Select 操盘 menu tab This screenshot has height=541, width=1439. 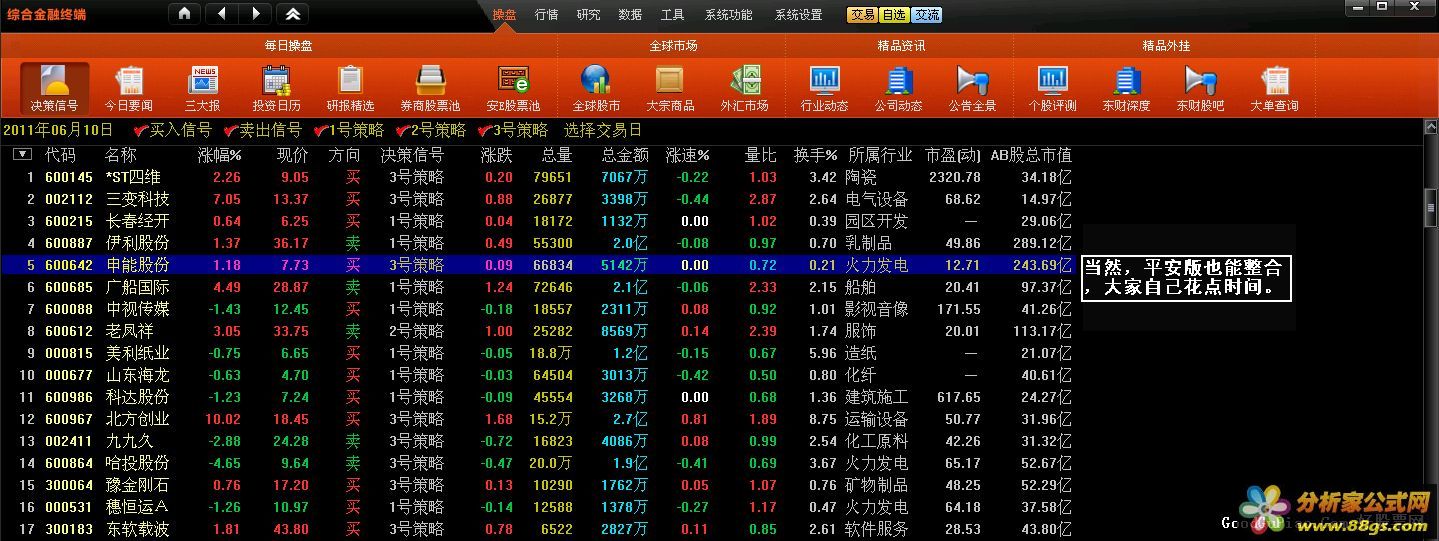(504, 15)
